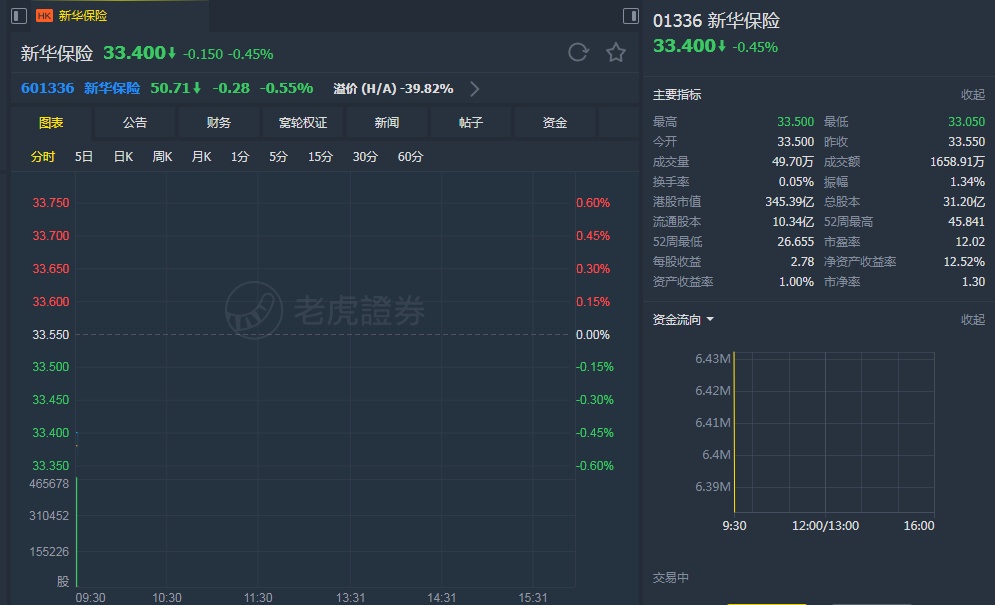Open the 资金 tab

coord(555,123)
